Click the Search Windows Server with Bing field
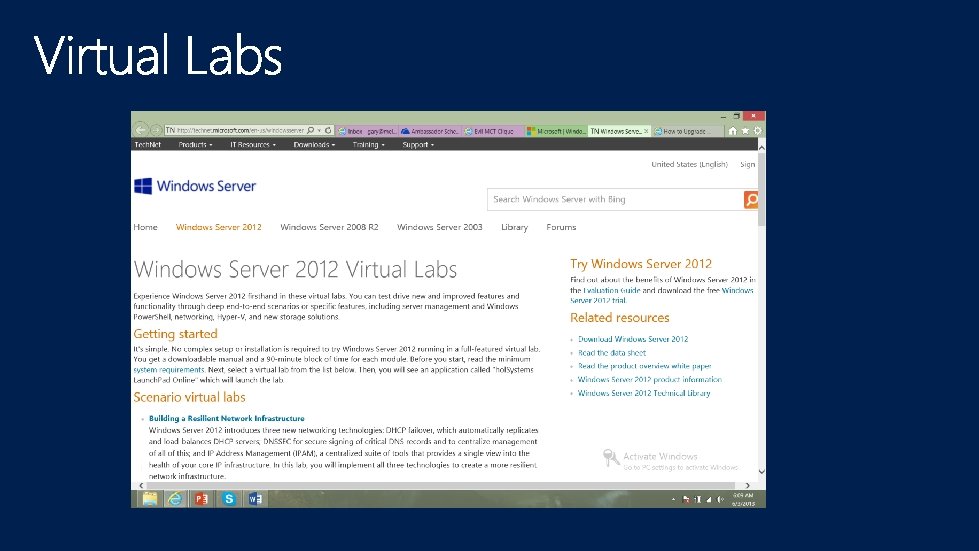Viewport: 979px width, 551px height. coord(615,200)
